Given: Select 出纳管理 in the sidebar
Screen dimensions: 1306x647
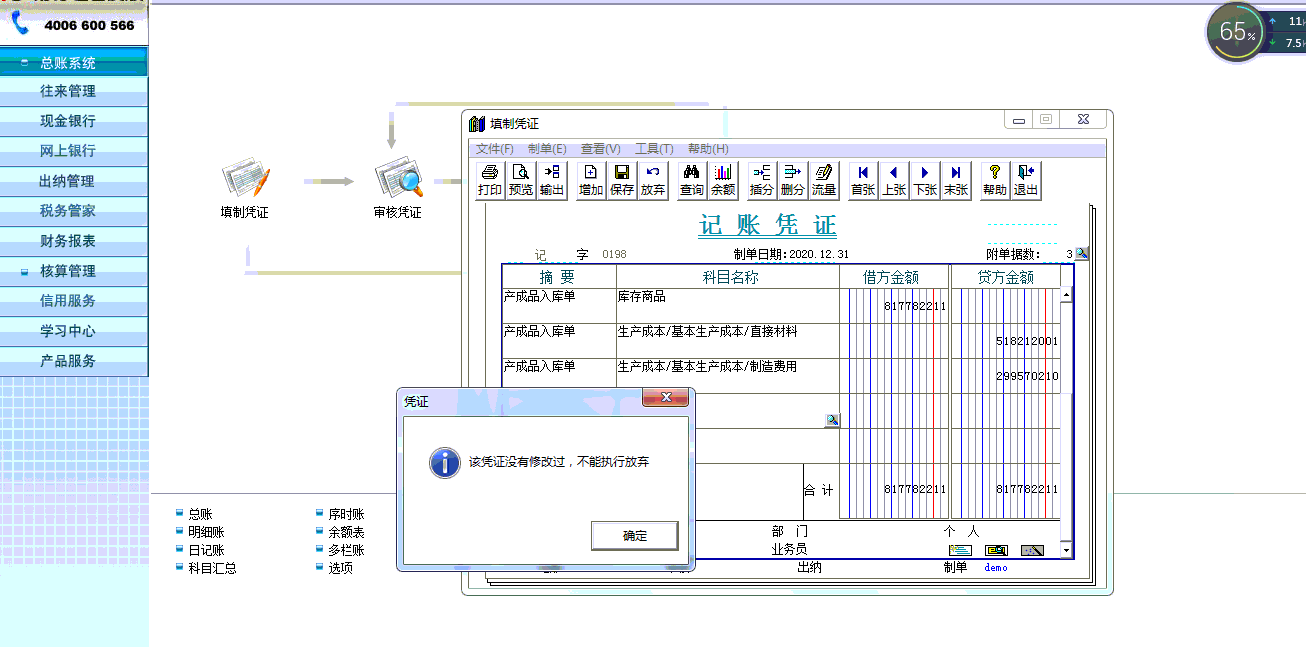Looking at the screenshot, I should [74, 181].
